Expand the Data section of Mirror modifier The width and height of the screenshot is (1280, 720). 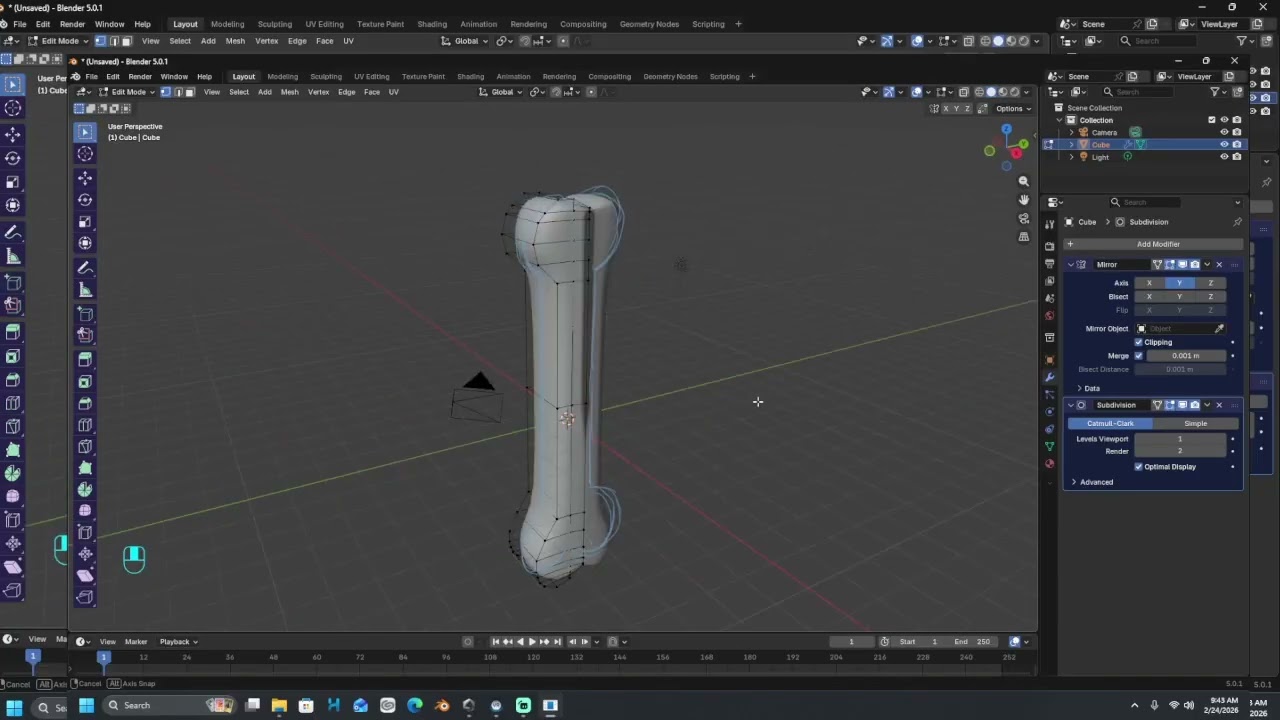coord(1090,388)
